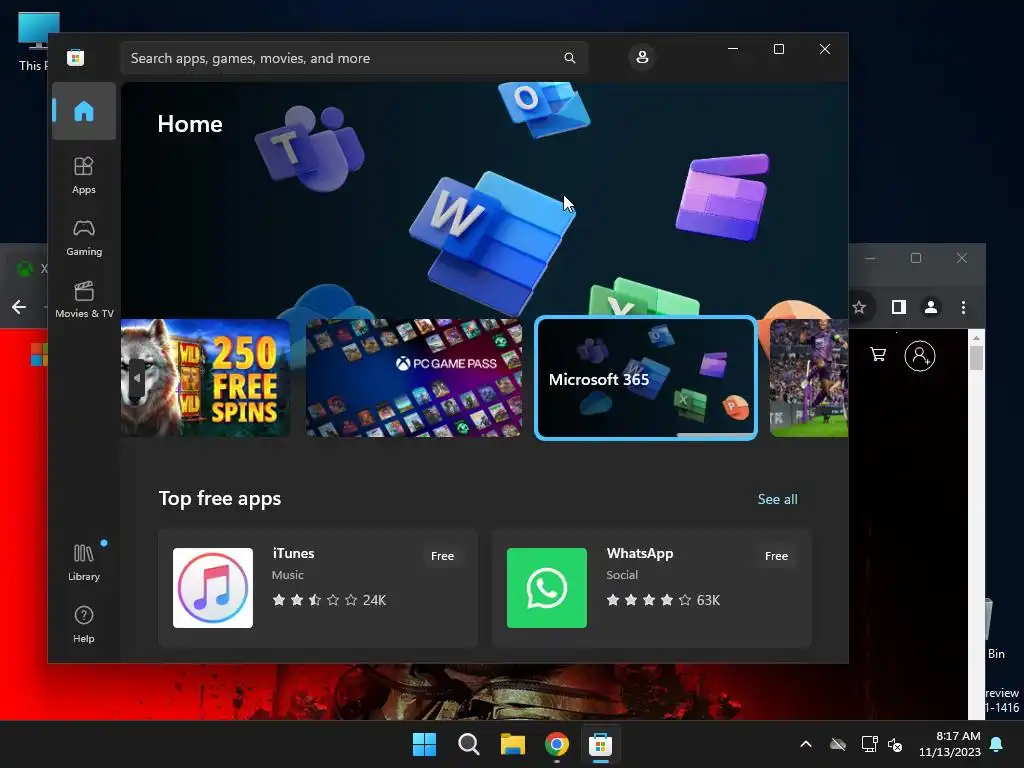Click the muted volume tray icon
The height and width of the screenshot is (768, 1024).
tap(895, 744)
